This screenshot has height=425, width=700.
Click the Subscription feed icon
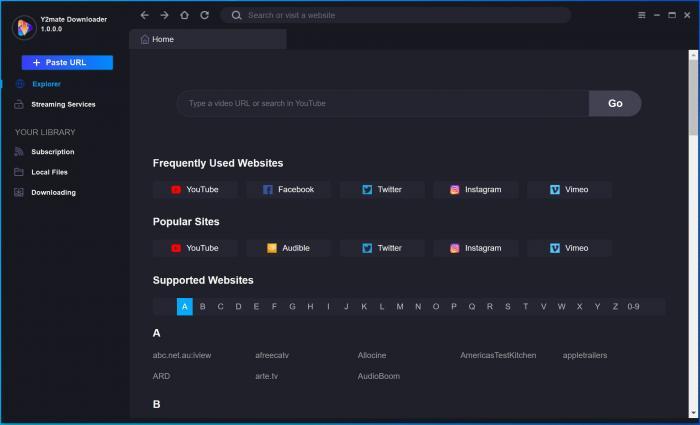point(19,151)
